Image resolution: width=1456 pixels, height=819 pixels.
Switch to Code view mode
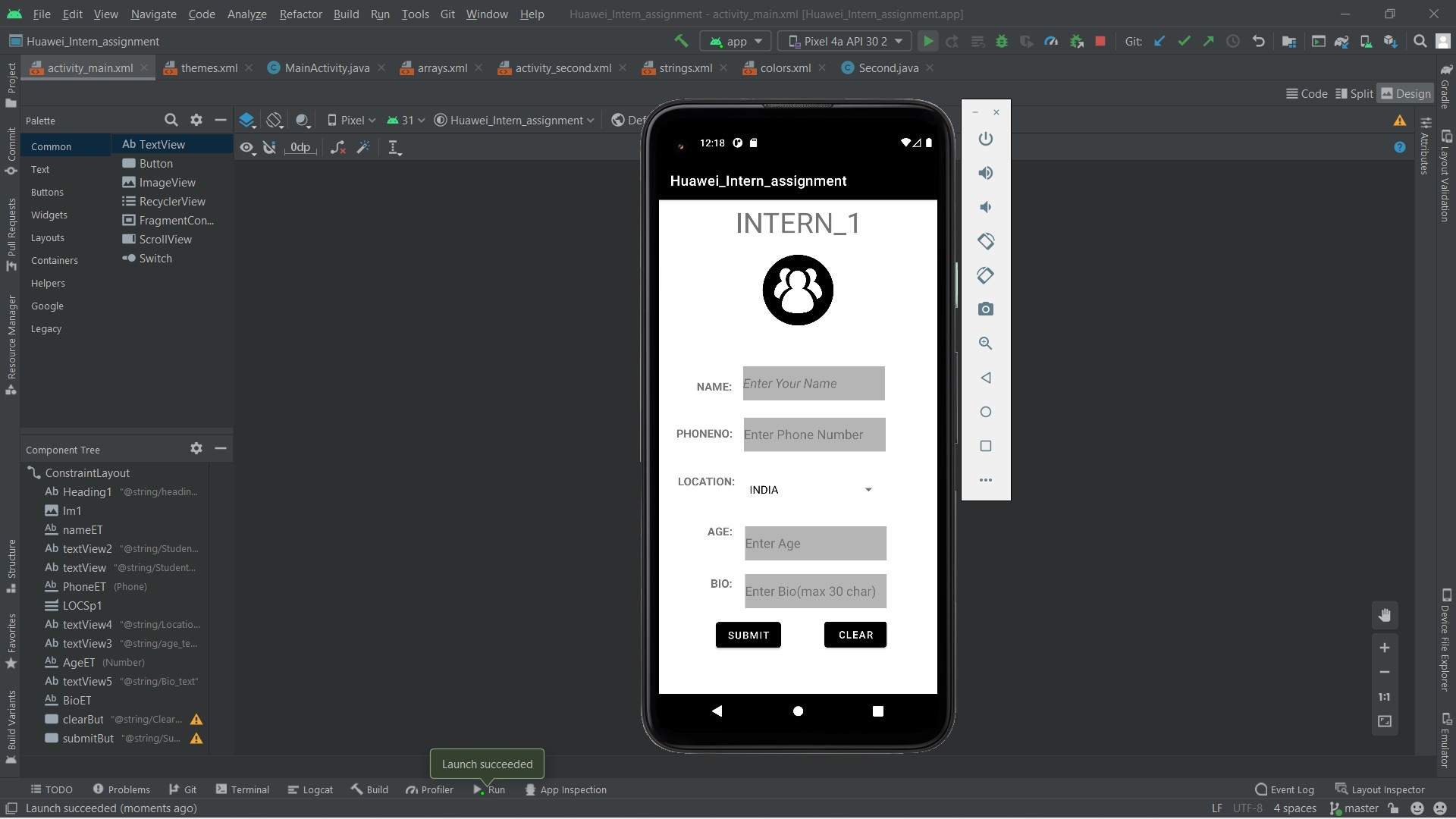click(1307, 93)
